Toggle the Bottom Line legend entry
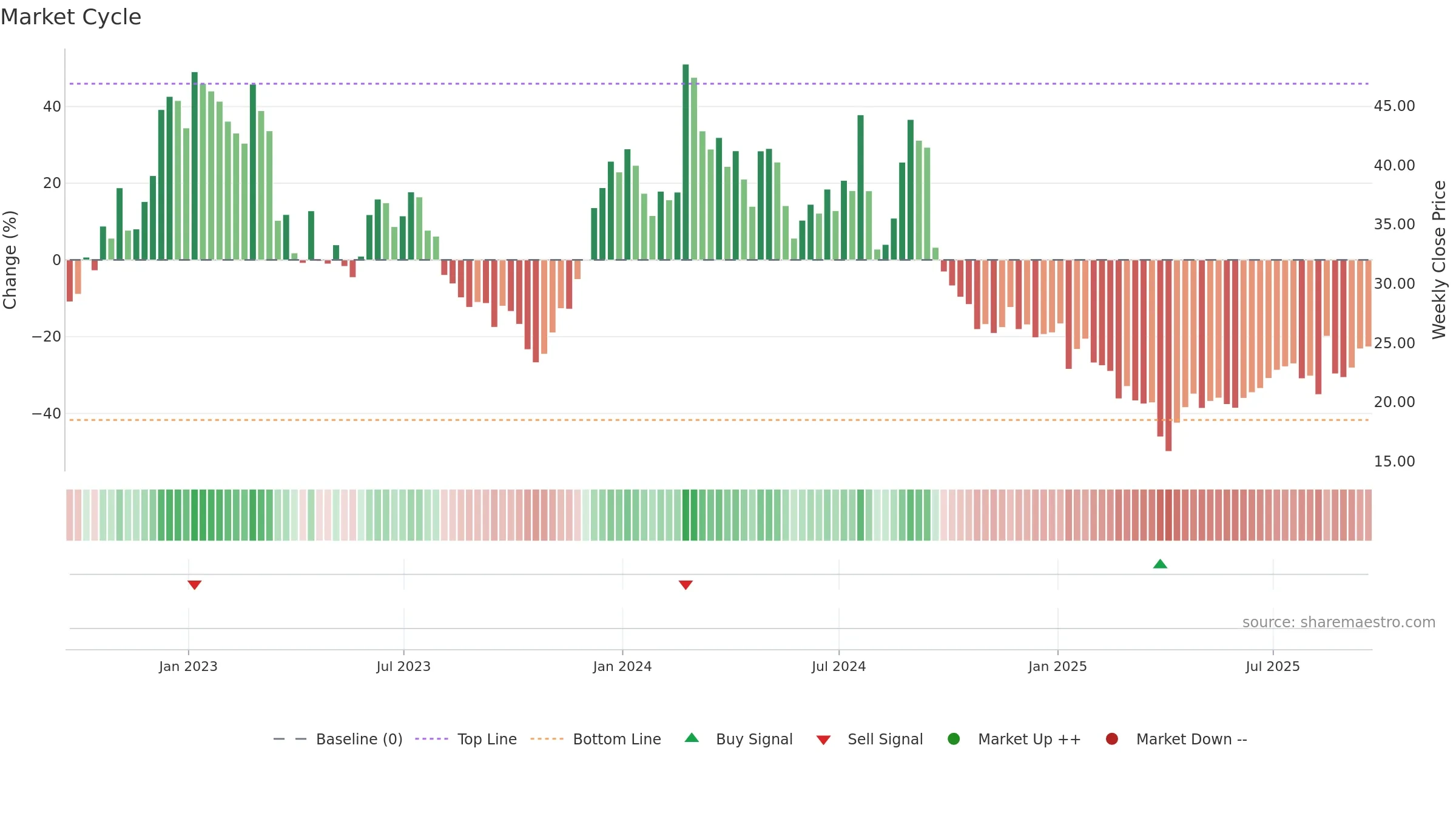This screenshot has width=1456, height=819. (596, 739)
